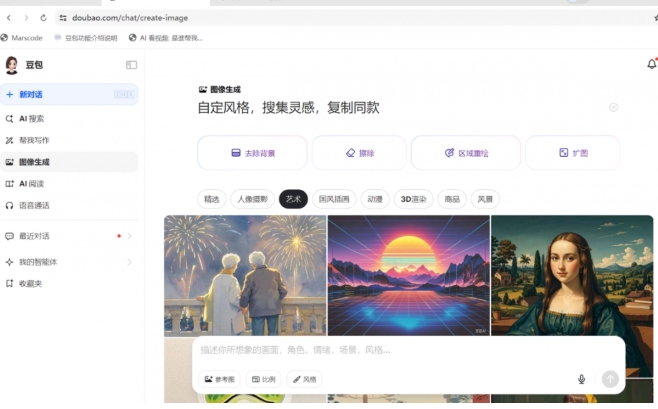Select the 国风插画 category tab
The image size is (658, 409).
[334, 199]
